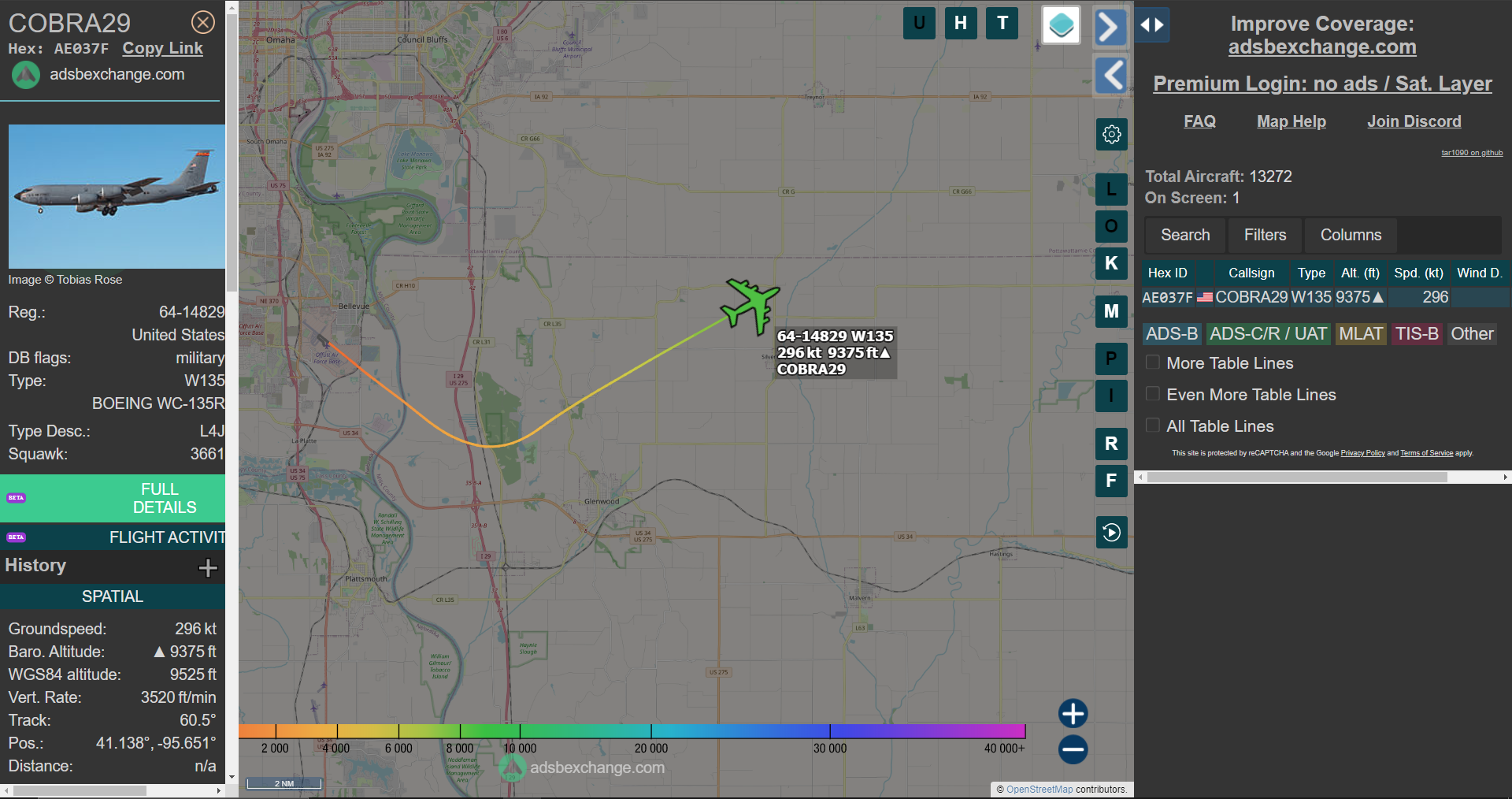1512x799 pixels.
Task: Click the F map button
Action: (1111, 481)
